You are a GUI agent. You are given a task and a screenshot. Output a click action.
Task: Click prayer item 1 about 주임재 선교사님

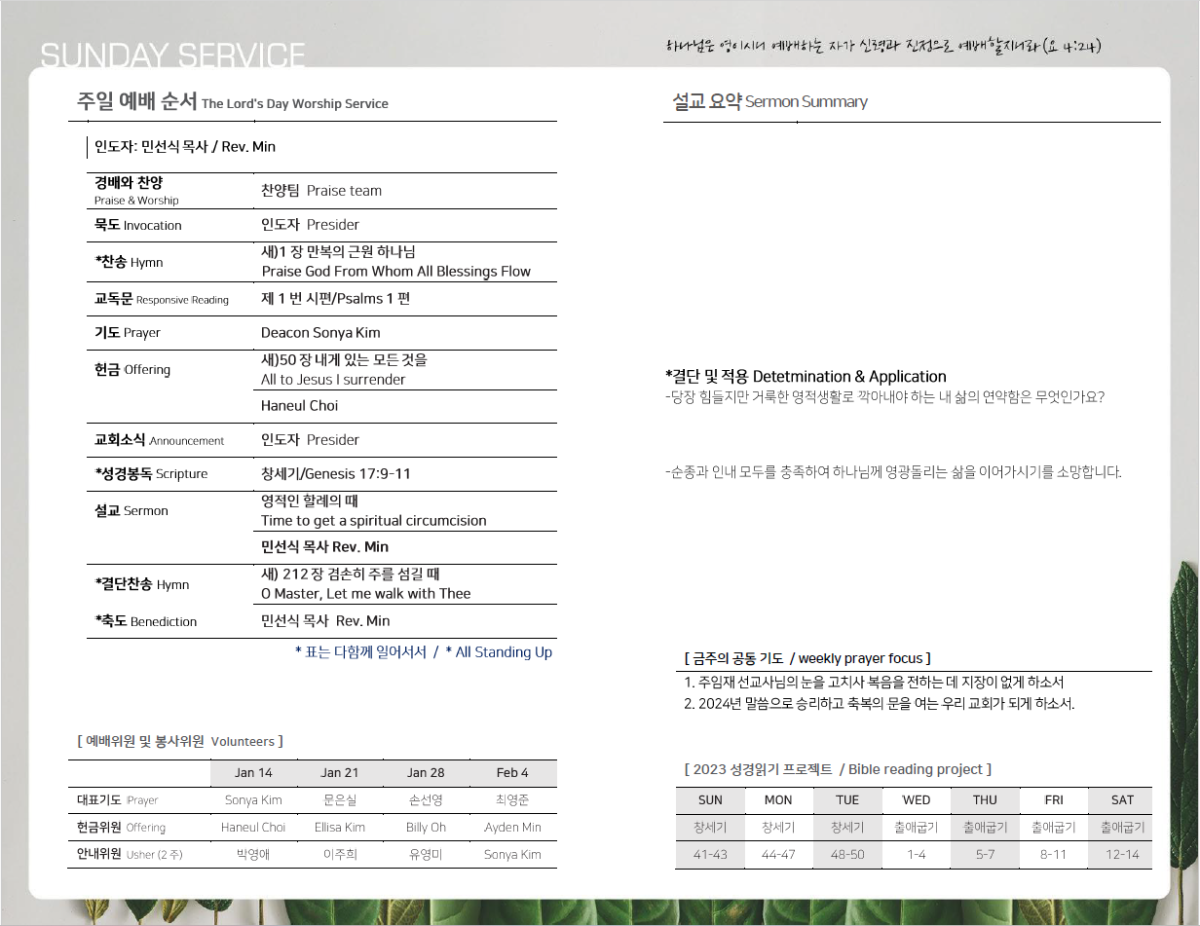coord(874,682)
